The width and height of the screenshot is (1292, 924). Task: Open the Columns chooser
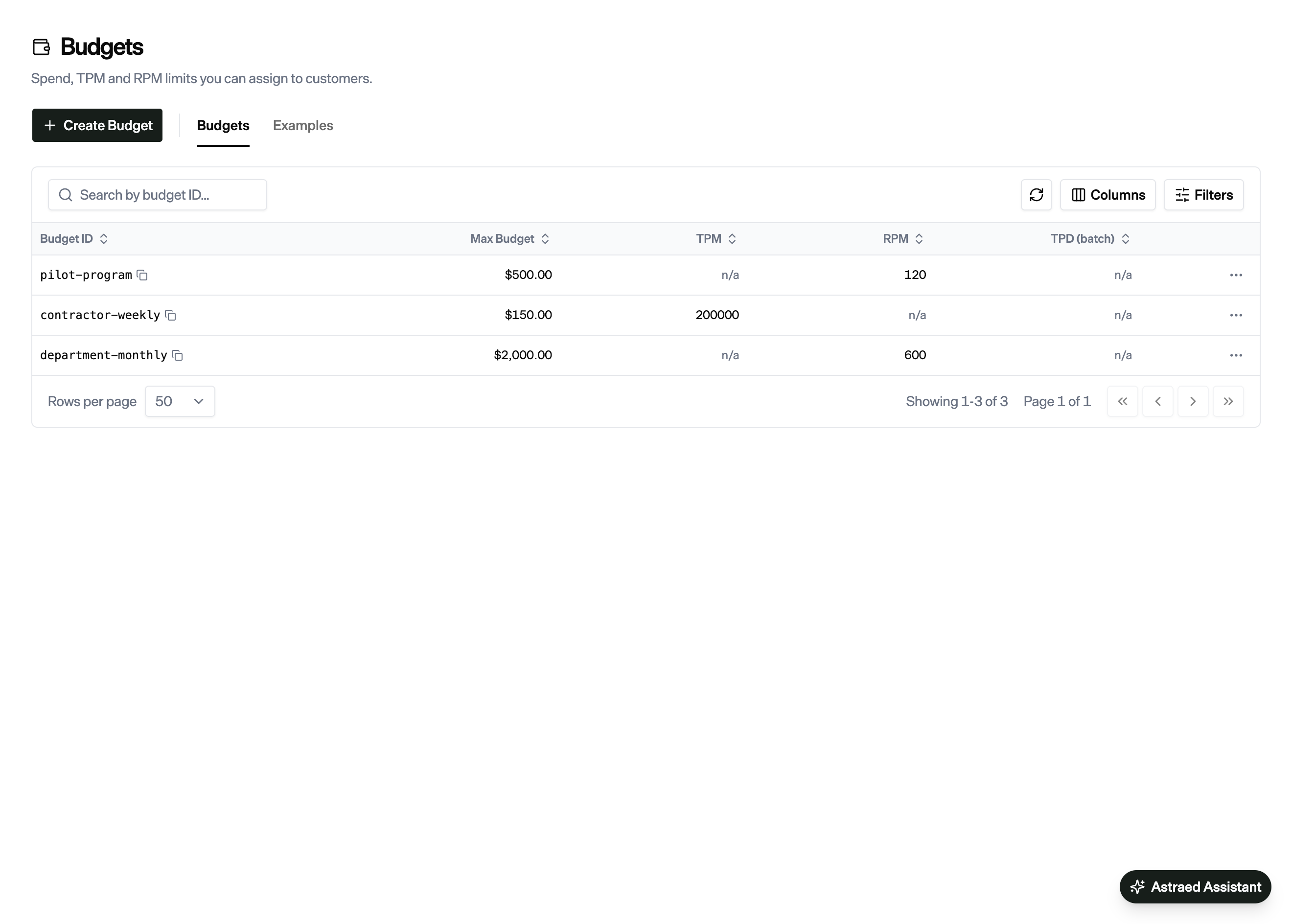point(1107,195)
